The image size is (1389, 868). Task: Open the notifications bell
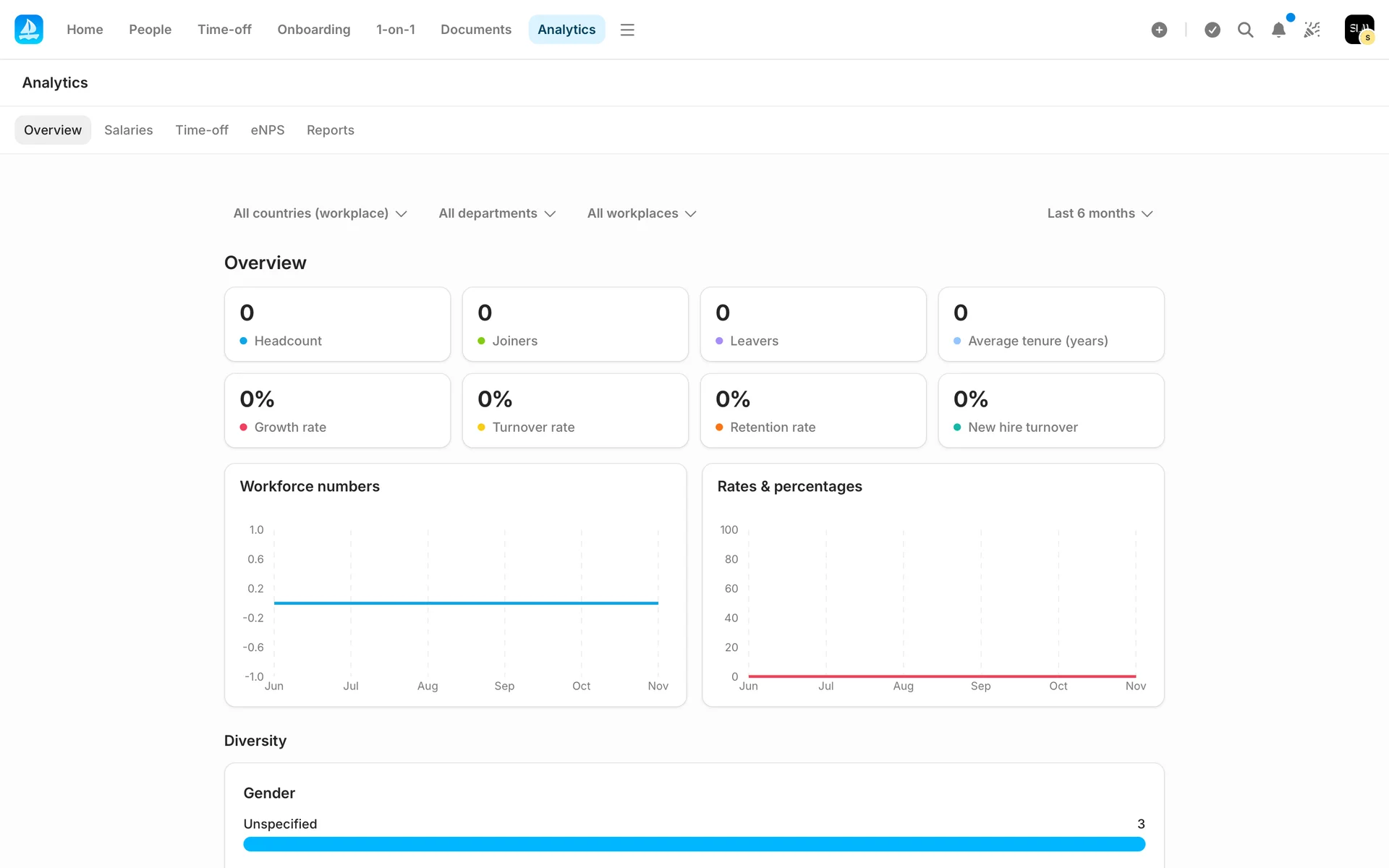1278,30
